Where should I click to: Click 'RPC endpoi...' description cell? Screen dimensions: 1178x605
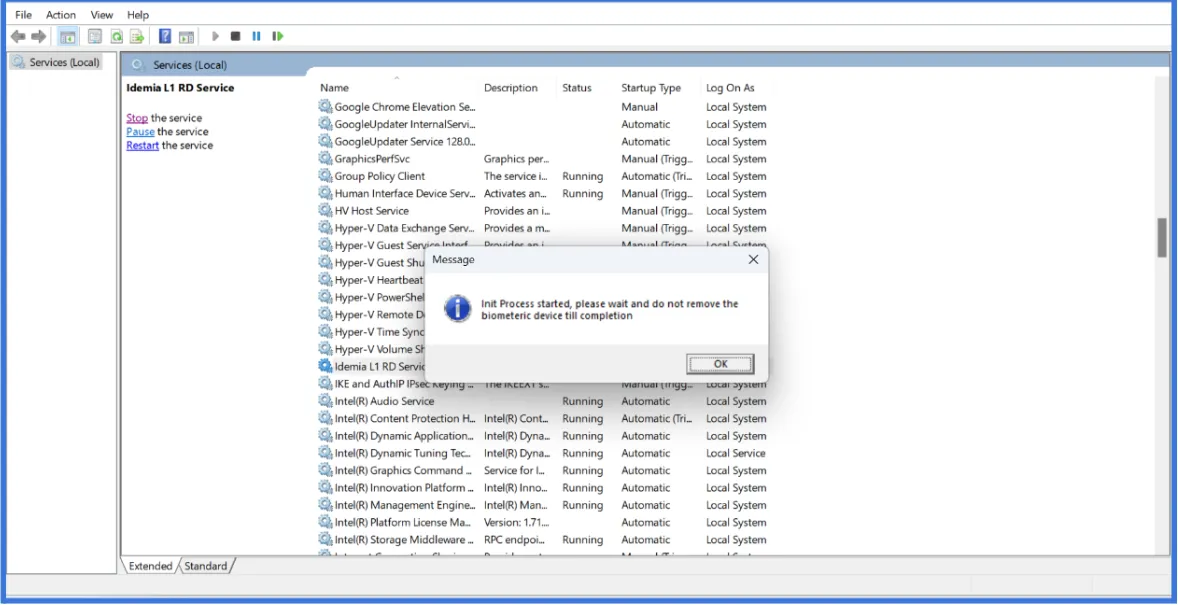tap(517, 540)
